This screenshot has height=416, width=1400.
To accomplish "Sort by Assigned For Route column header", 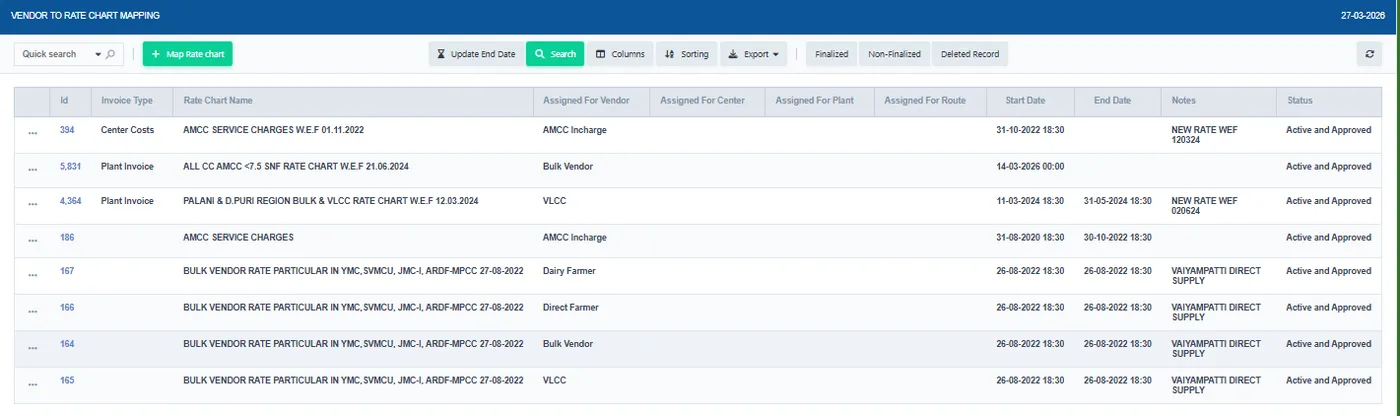I will (x=930, y=101).
